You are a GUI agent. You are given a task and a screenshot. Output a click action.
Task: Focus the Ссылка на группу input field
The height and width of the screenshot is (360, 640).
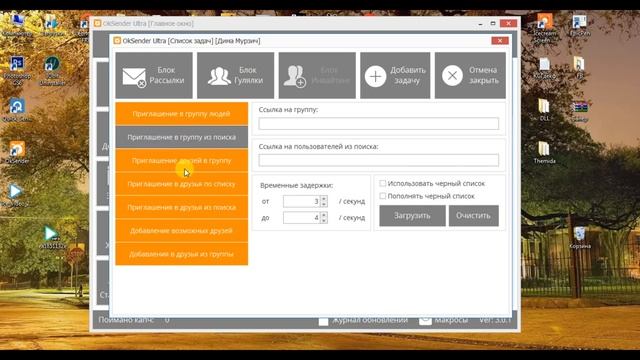(x=378, y=124)
